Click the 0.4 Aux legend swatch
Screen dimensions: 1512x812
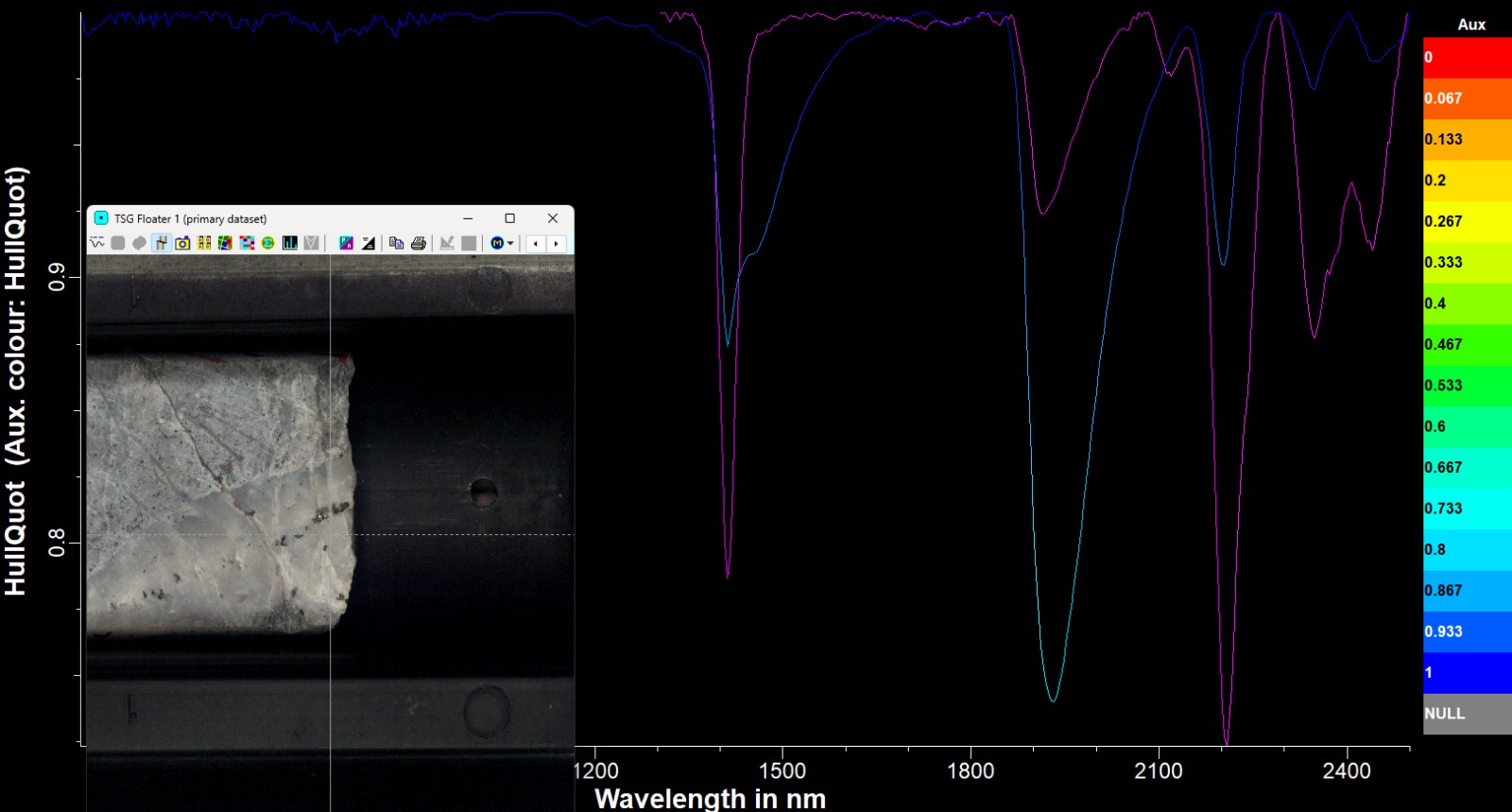(x=1468, y=303)
